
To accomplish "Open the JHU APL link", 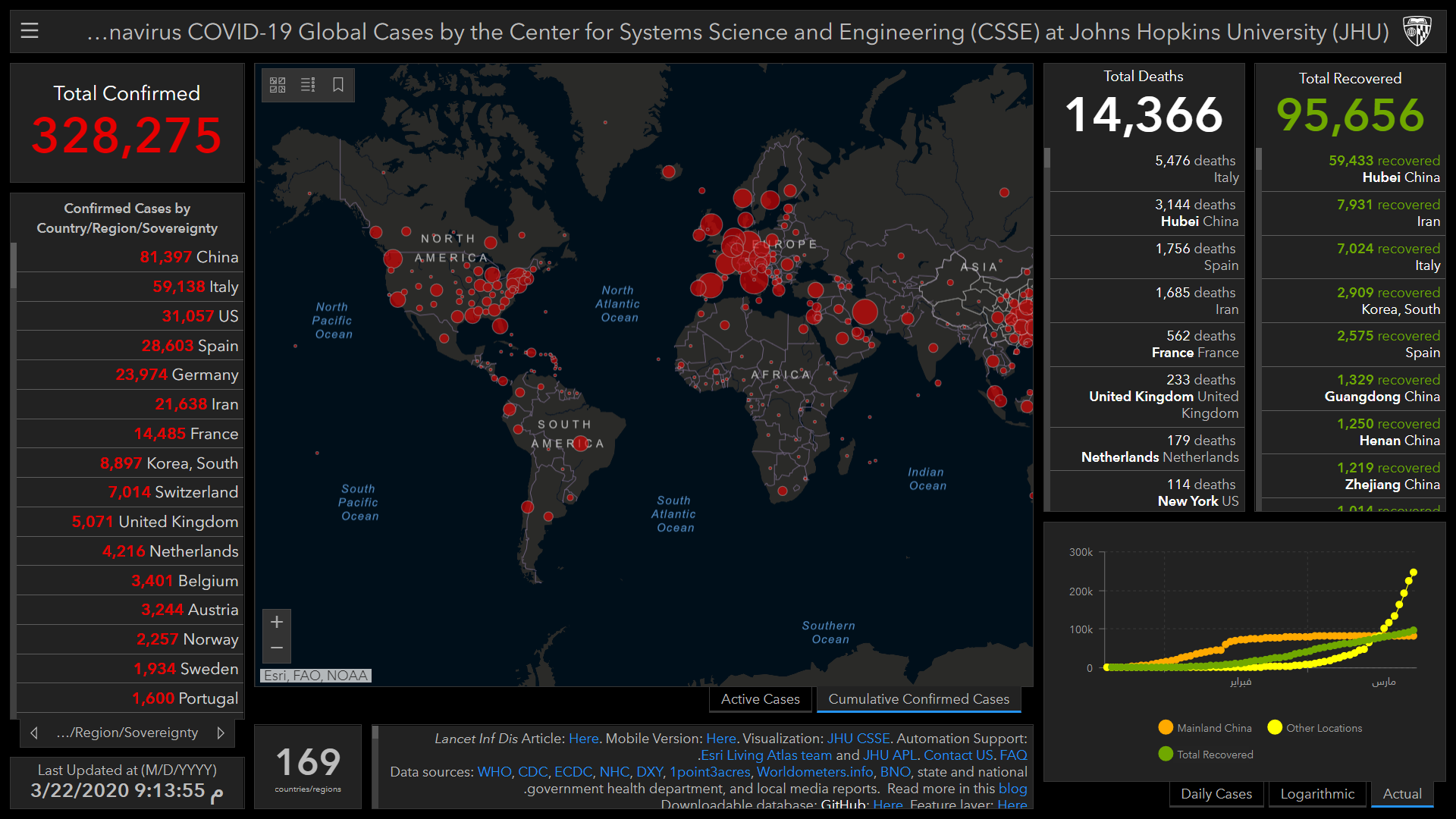I will click(x=890, y=755).
